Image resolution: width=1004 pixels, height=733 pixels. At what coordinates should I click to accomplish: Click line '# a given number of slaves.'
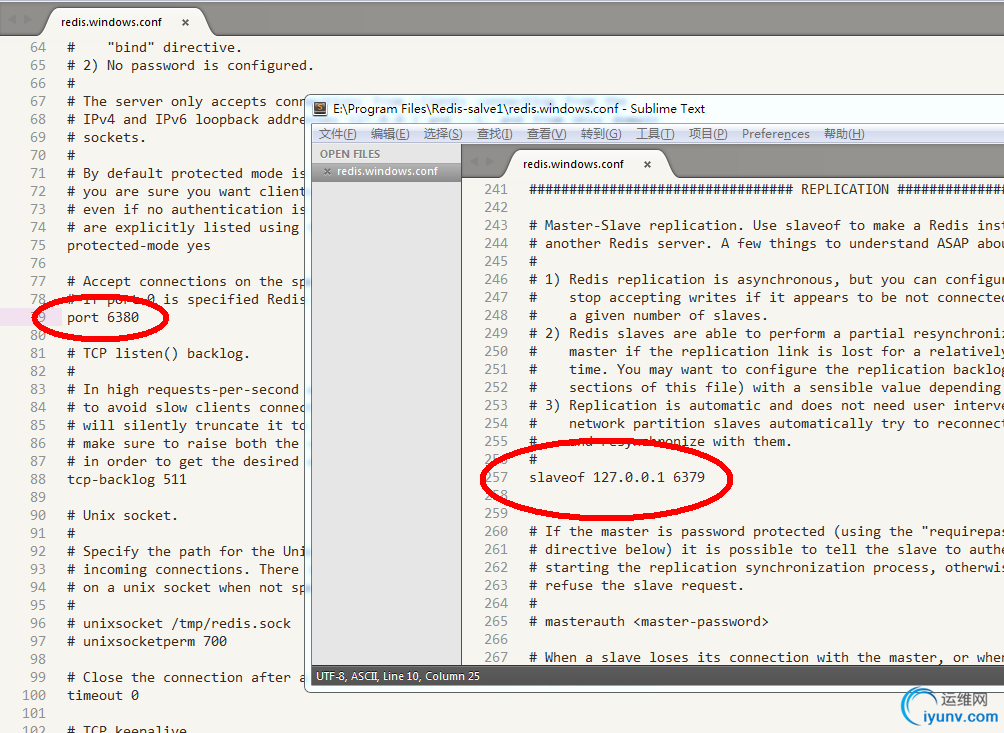tap(648, 316)
